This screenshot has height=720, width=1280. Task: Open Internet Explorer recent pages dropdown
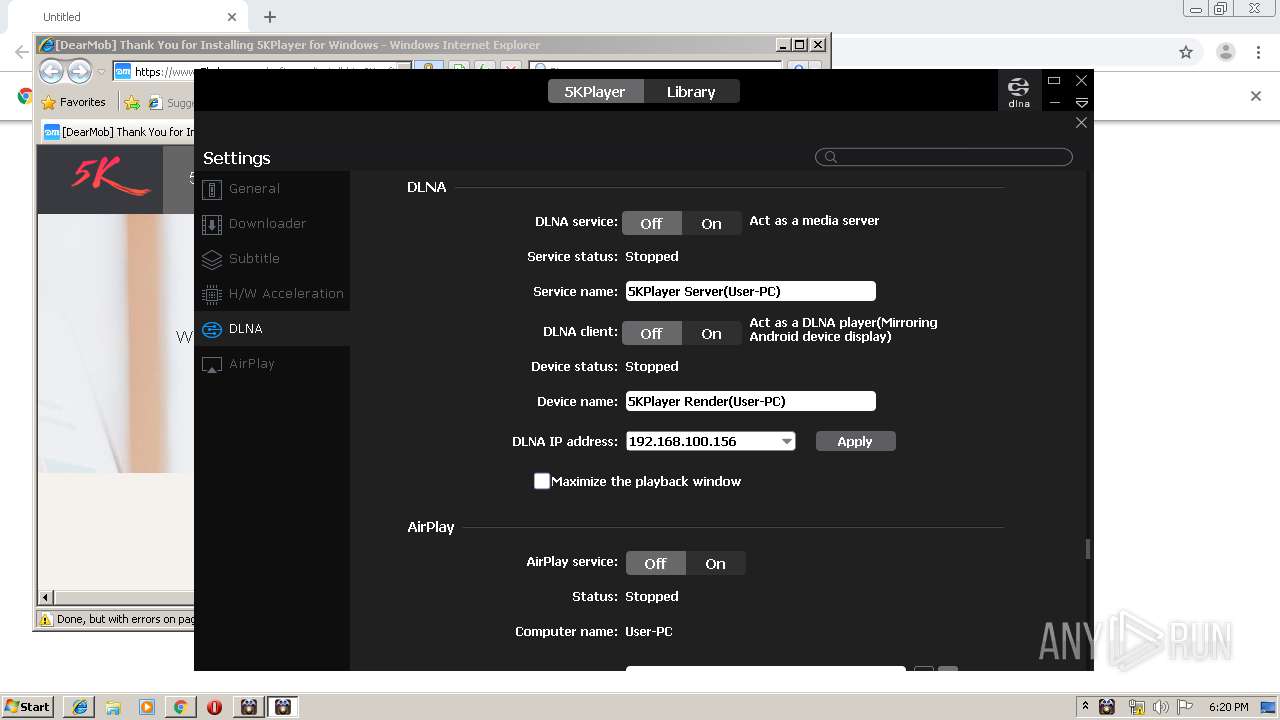[101, 72]
